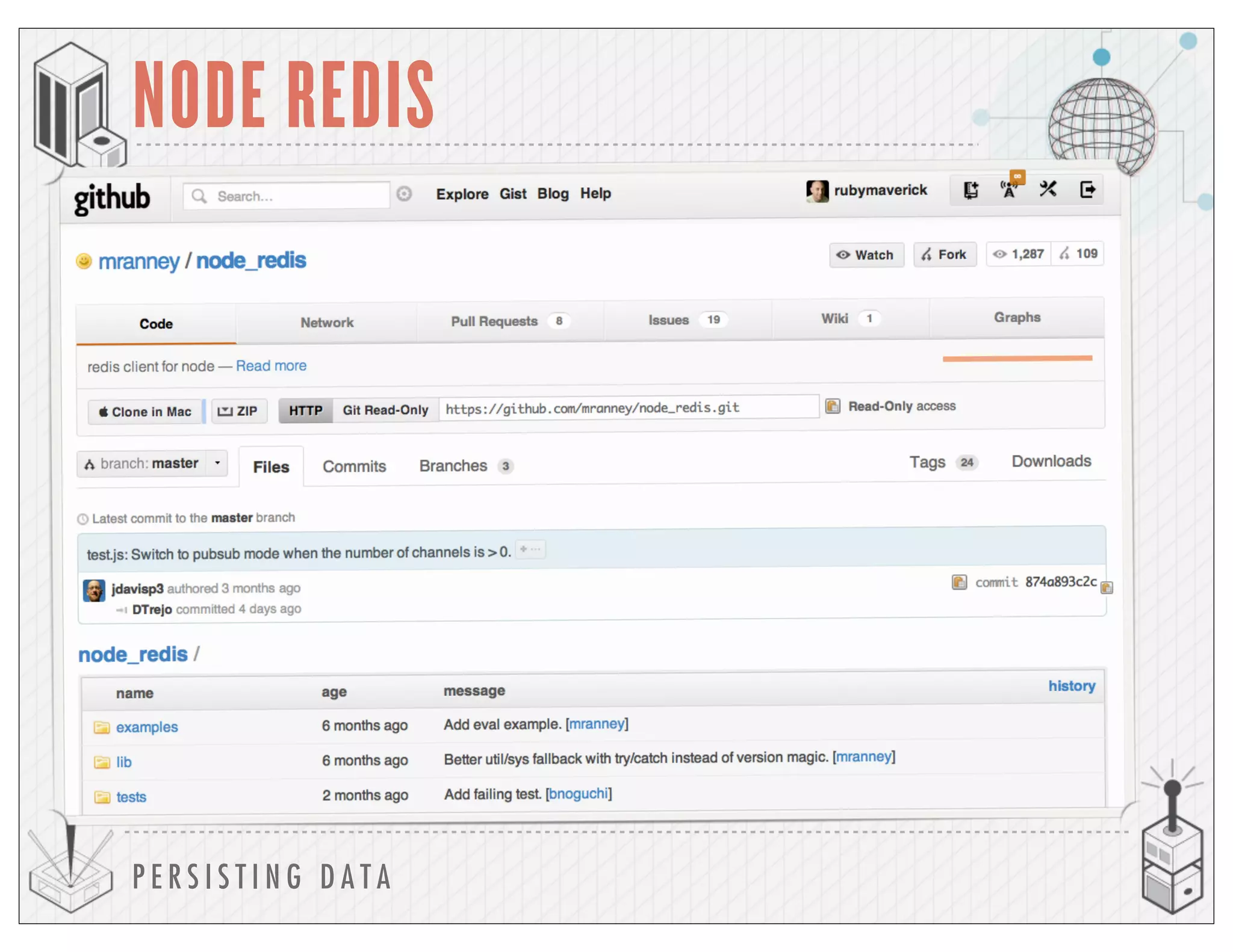Click the log out icon
Viewport: 1233px width, 952px height.
coord(1087,190)
